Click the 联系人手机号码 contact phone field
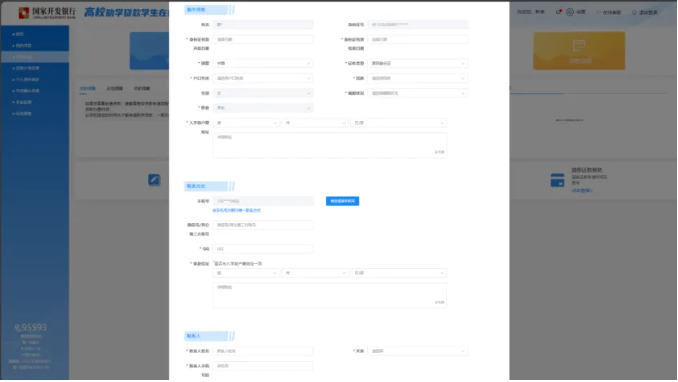Screen dimensions: 678x382 click(x=263, y=366)
